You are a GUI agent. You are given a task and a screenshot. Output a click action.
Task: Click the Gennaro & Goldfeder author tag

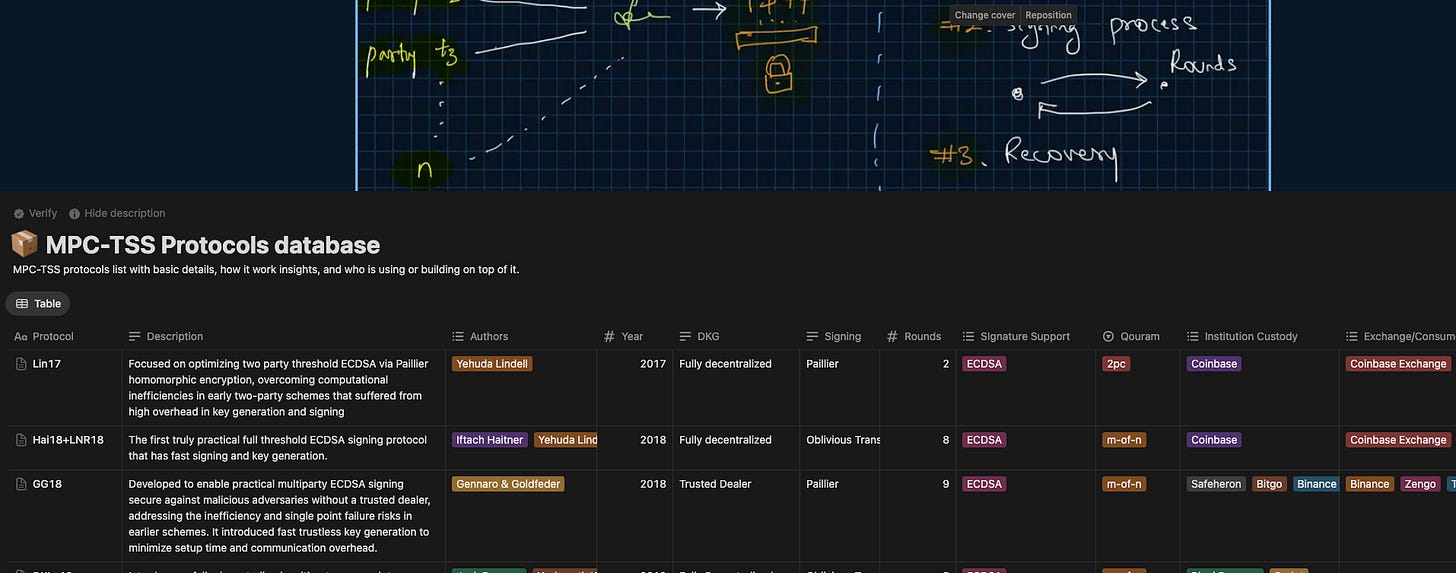click(x=508, y=484)
